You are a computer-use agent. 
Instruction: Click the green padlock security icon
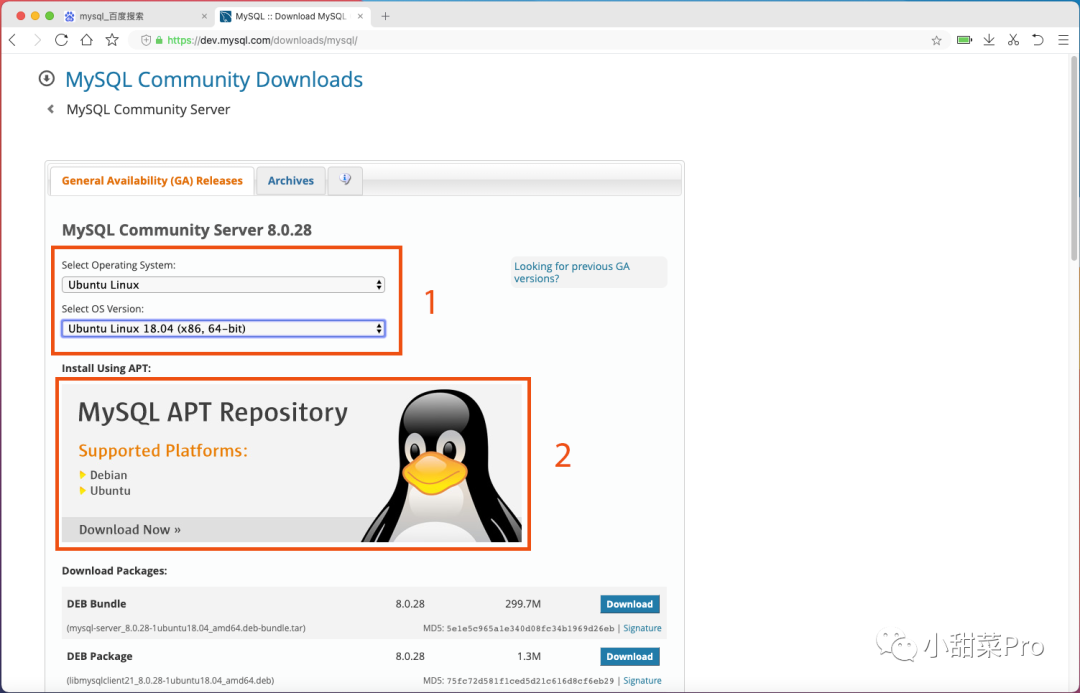click(x=159, y=41)
